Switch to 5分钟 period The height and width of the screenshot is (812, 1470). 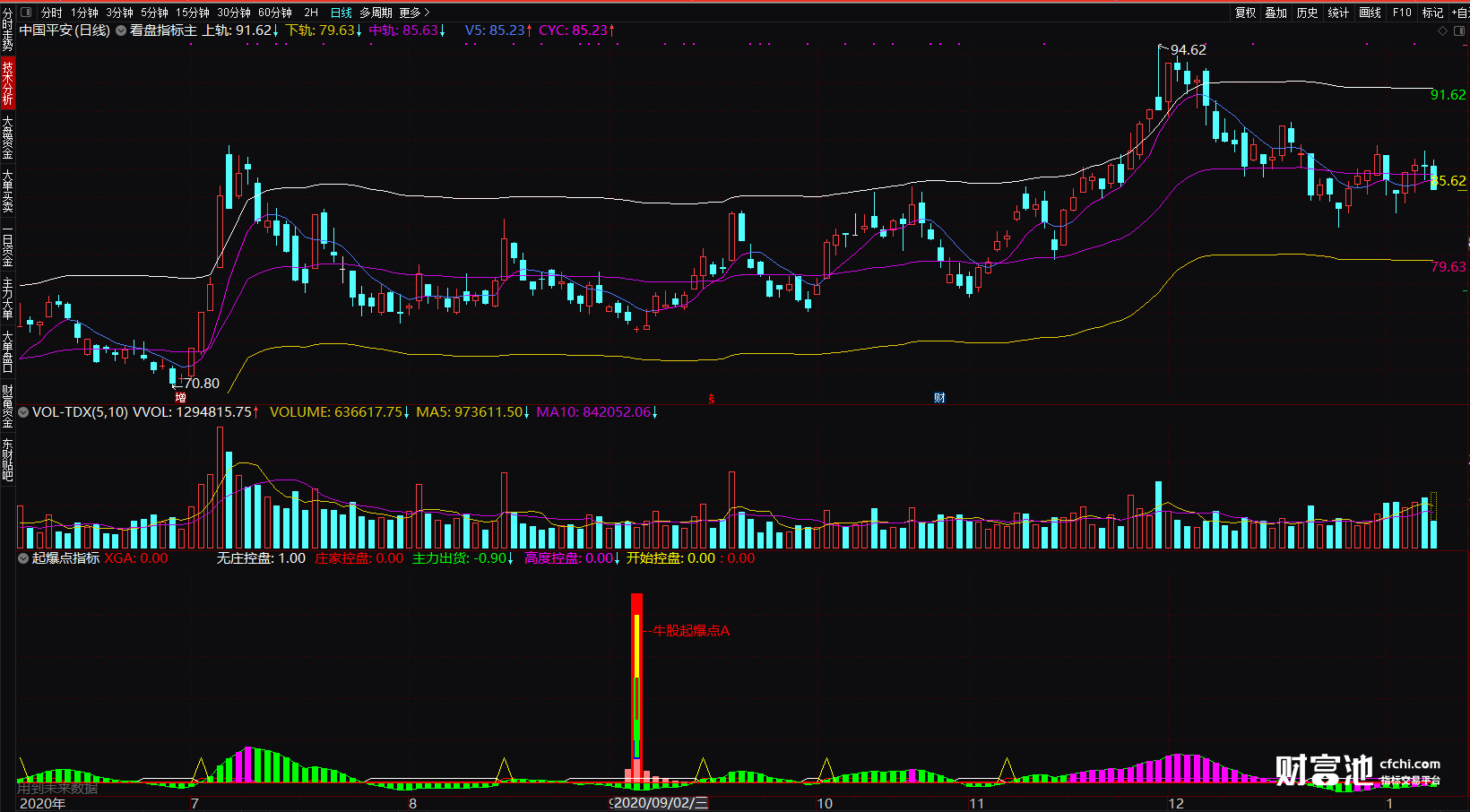(x=154, y=13)
